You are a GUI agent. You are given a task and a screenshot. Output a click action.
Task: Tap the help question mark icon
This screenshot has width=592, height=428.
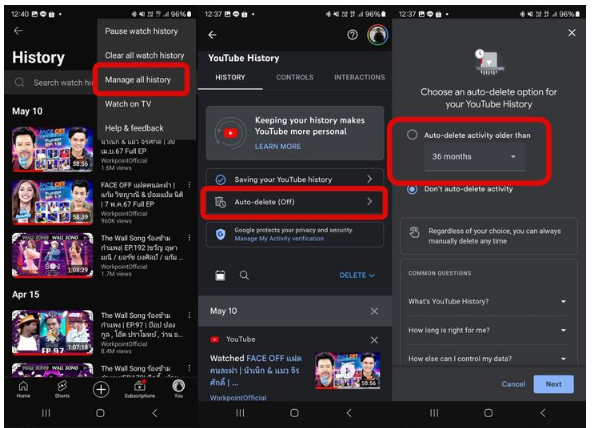point(352,35)
